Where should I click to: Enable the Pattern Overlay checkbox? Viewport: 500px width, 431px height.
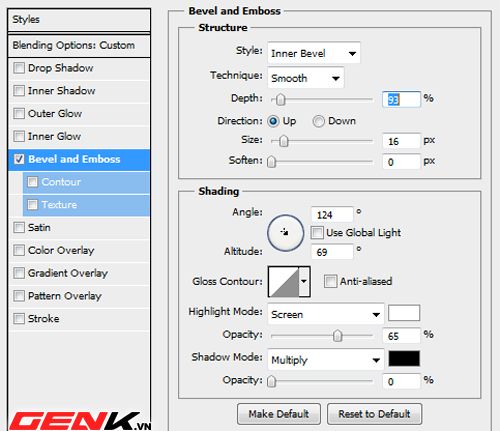pyautogui.click(x=19, y=296)
